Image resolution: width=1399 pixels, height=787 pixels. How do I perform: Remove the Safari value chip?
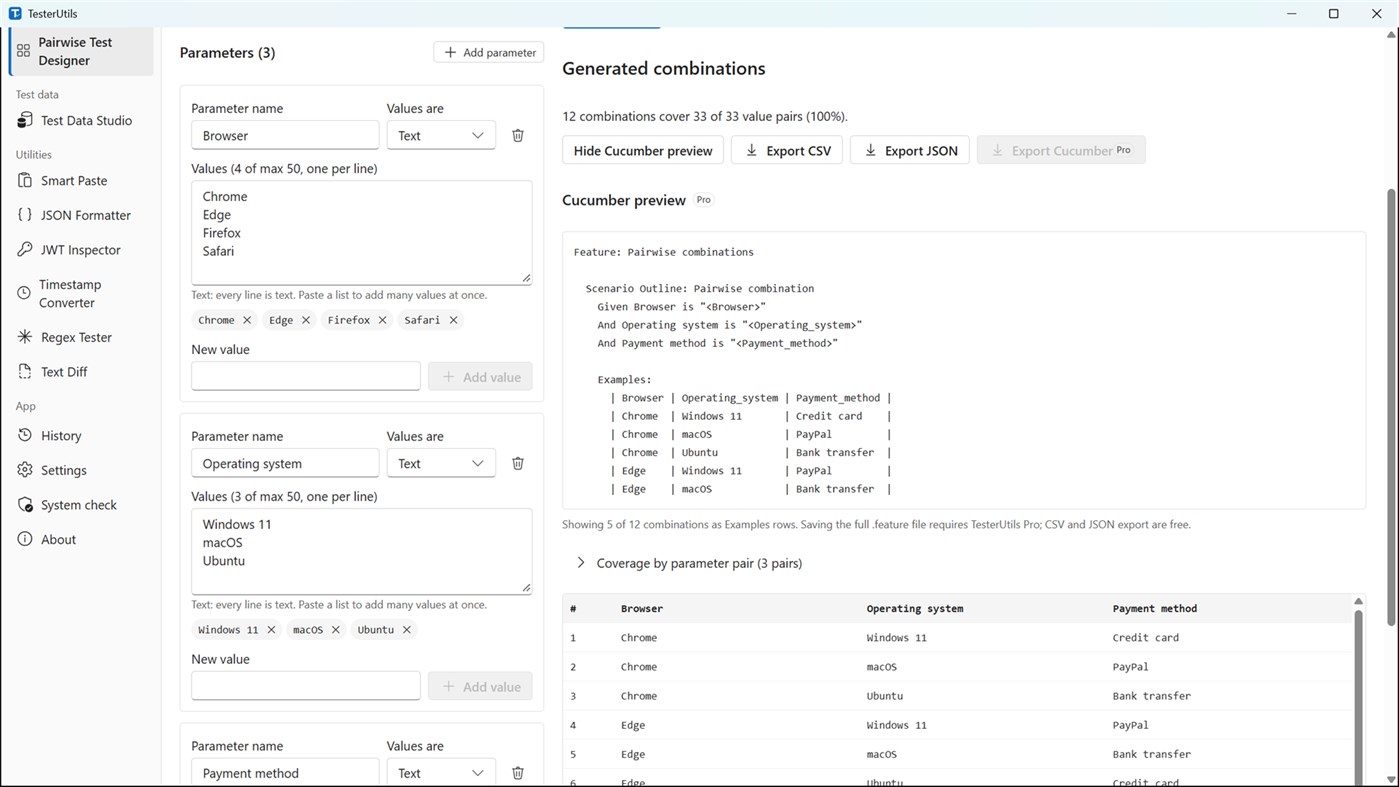click(453, 320)
